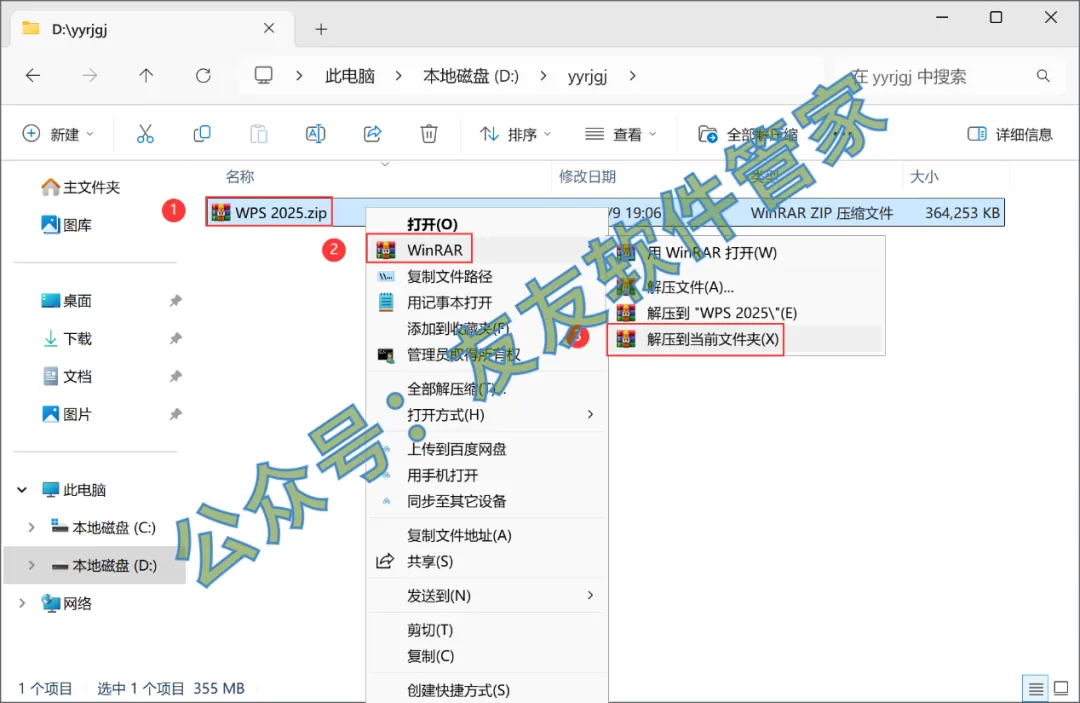
Task: Refresh the current folder view
Action: coord(202,76)
